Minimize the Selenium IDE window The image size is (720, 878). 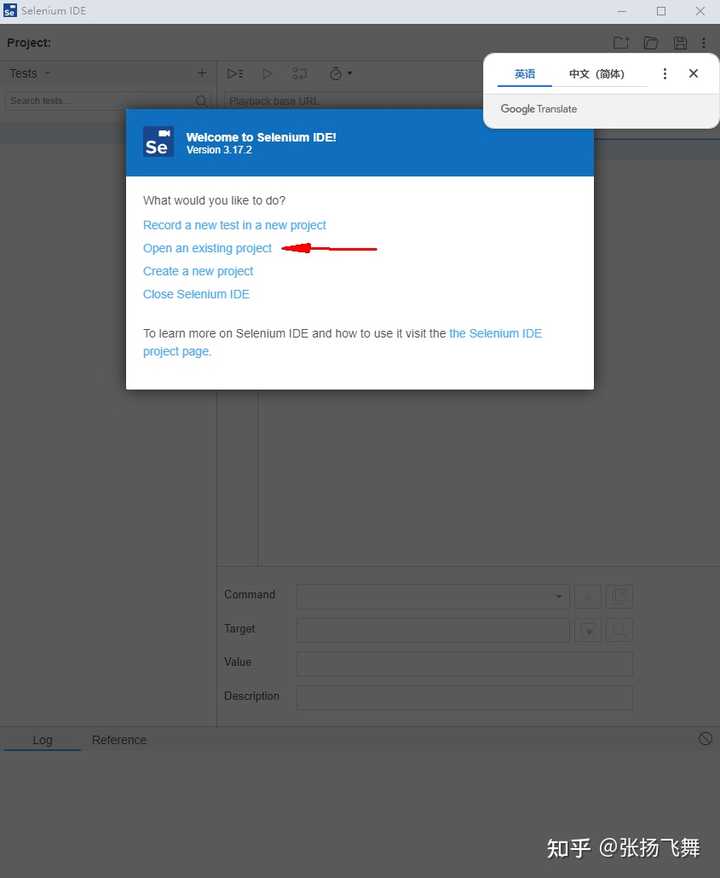(622, 11)
